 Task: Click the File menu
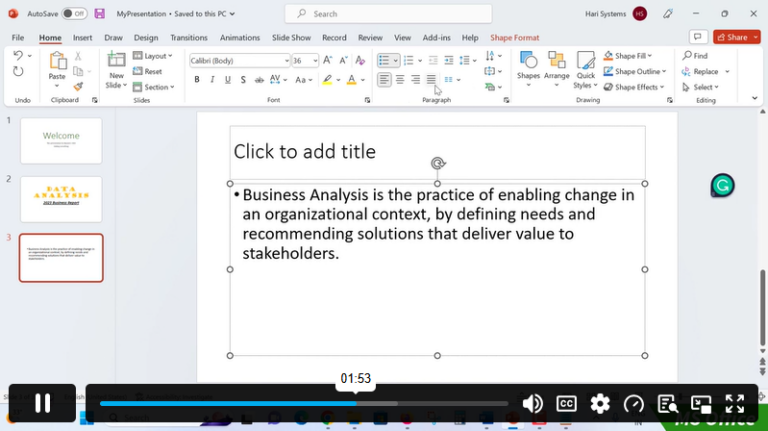click(x=18, y=38)
